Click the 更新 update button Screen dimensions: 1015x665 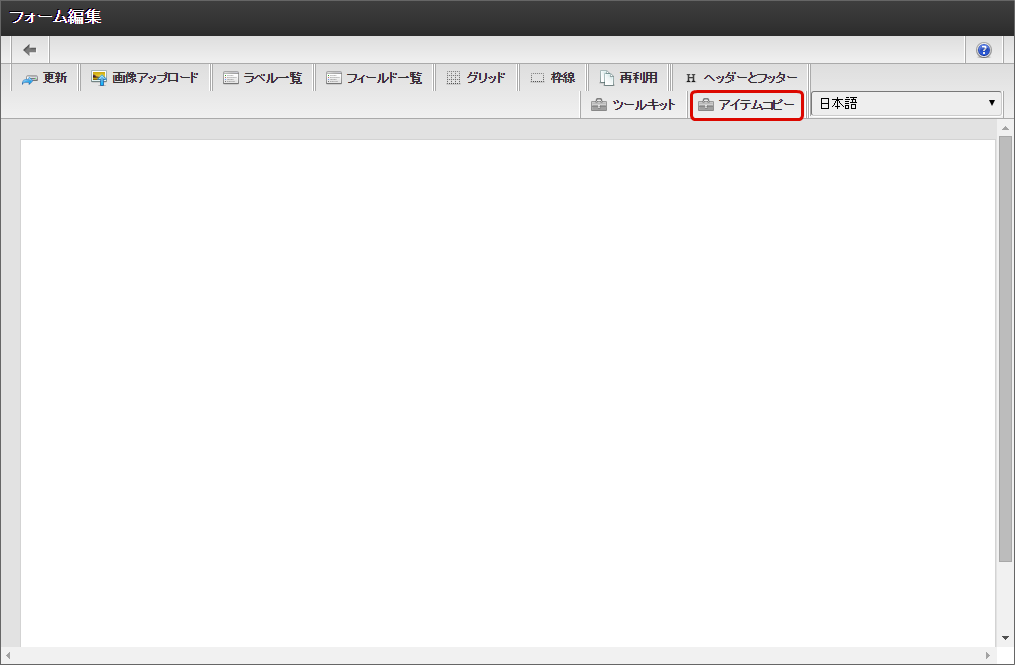45,78
